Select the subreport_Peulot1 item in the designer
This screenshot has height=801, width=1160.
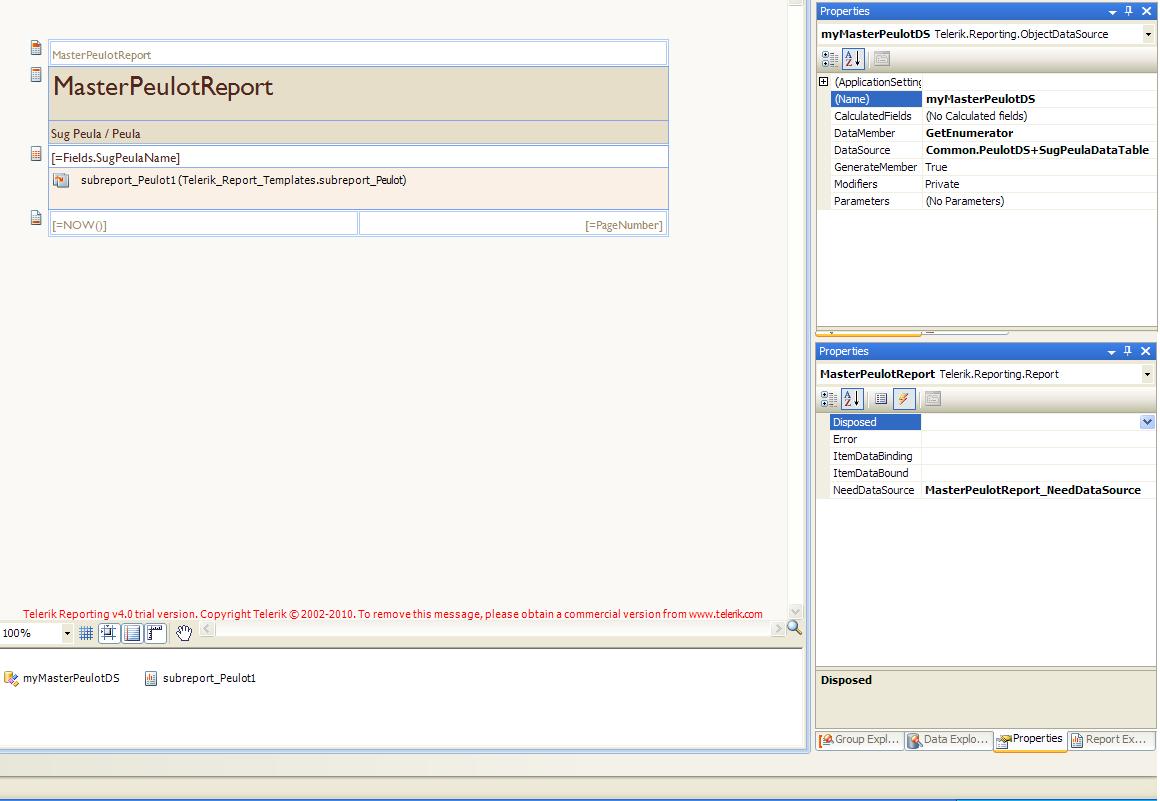click(x=358, y=188)
